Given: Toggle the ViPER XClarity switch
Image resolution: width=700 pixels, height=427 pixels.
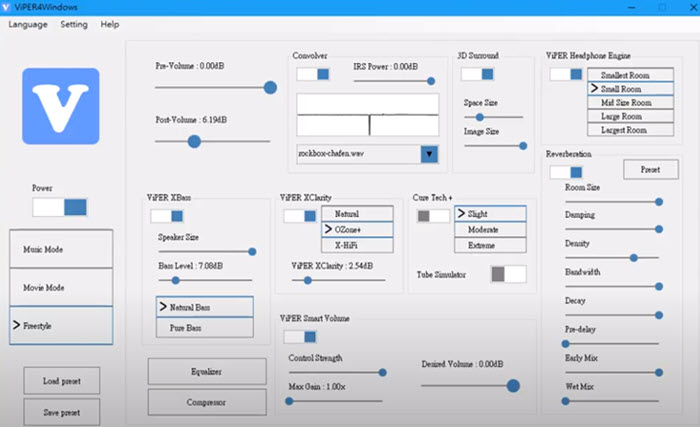Looking at the screenshot, I should 300,216.
